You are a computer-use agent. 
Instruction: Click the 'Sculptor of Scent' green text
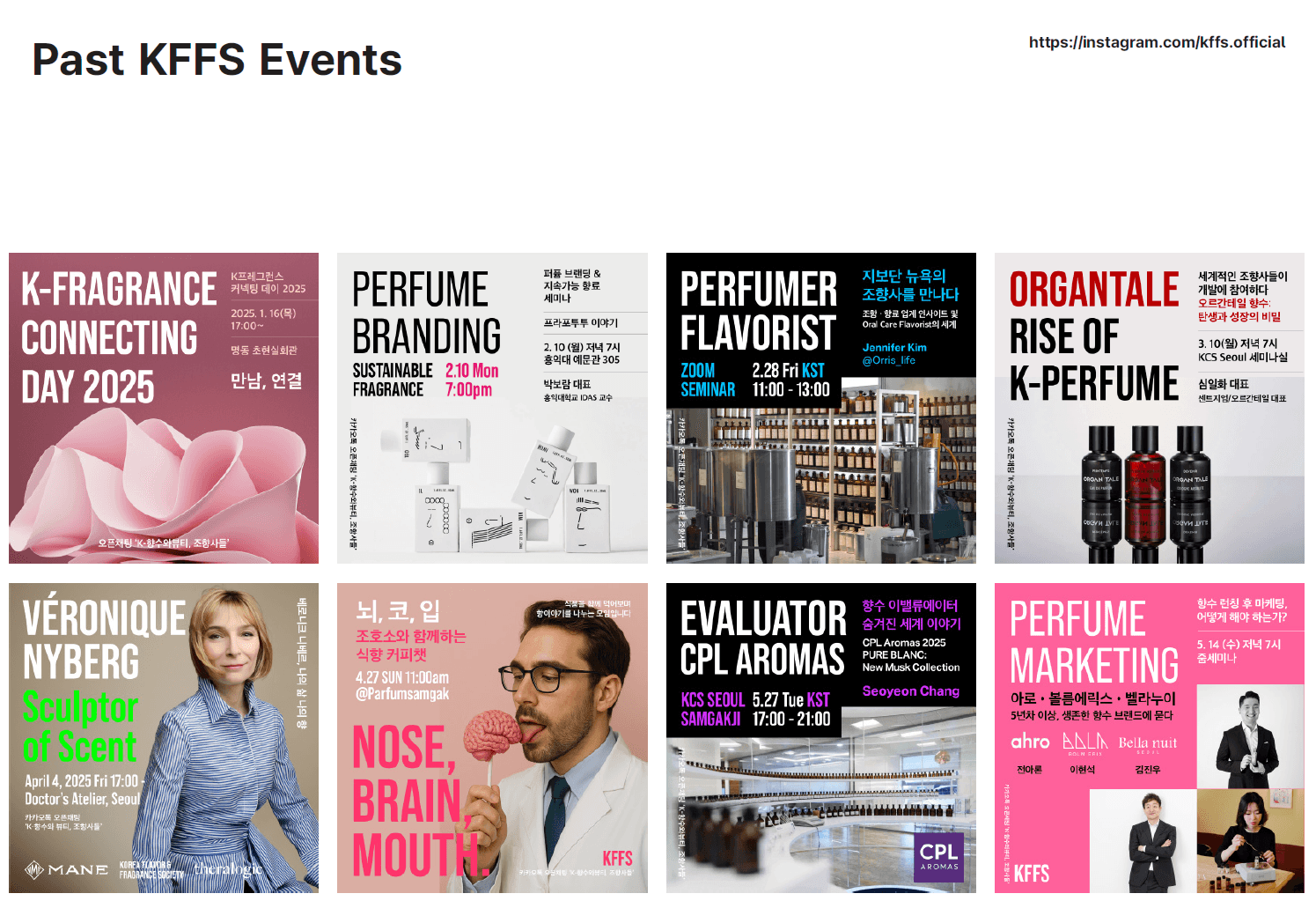(80, 727)
